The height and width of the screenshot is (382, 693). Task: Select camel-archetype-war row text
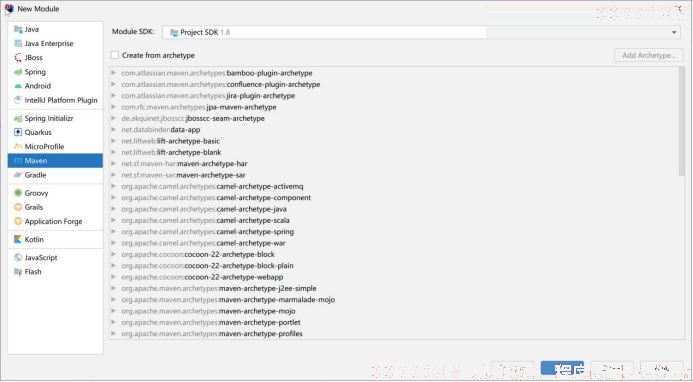pos(204,243)
